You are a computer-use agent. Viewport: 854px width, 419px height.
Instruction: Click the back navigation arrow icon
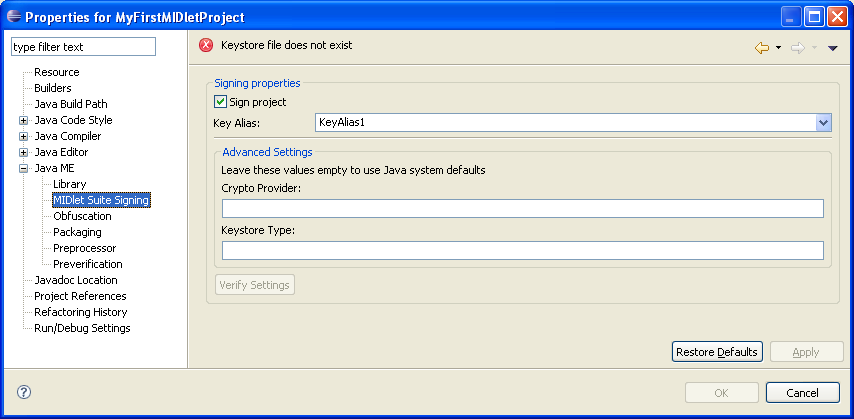coord(761,48)
